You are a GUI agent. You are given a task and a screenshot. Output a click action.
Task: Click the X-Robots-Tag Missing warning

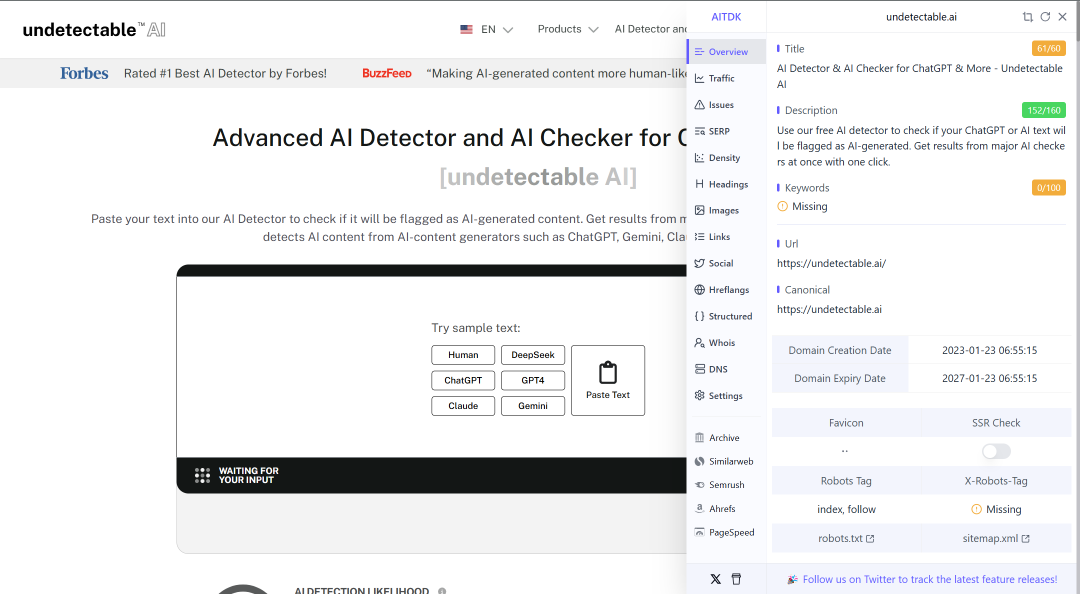(996, 509)
